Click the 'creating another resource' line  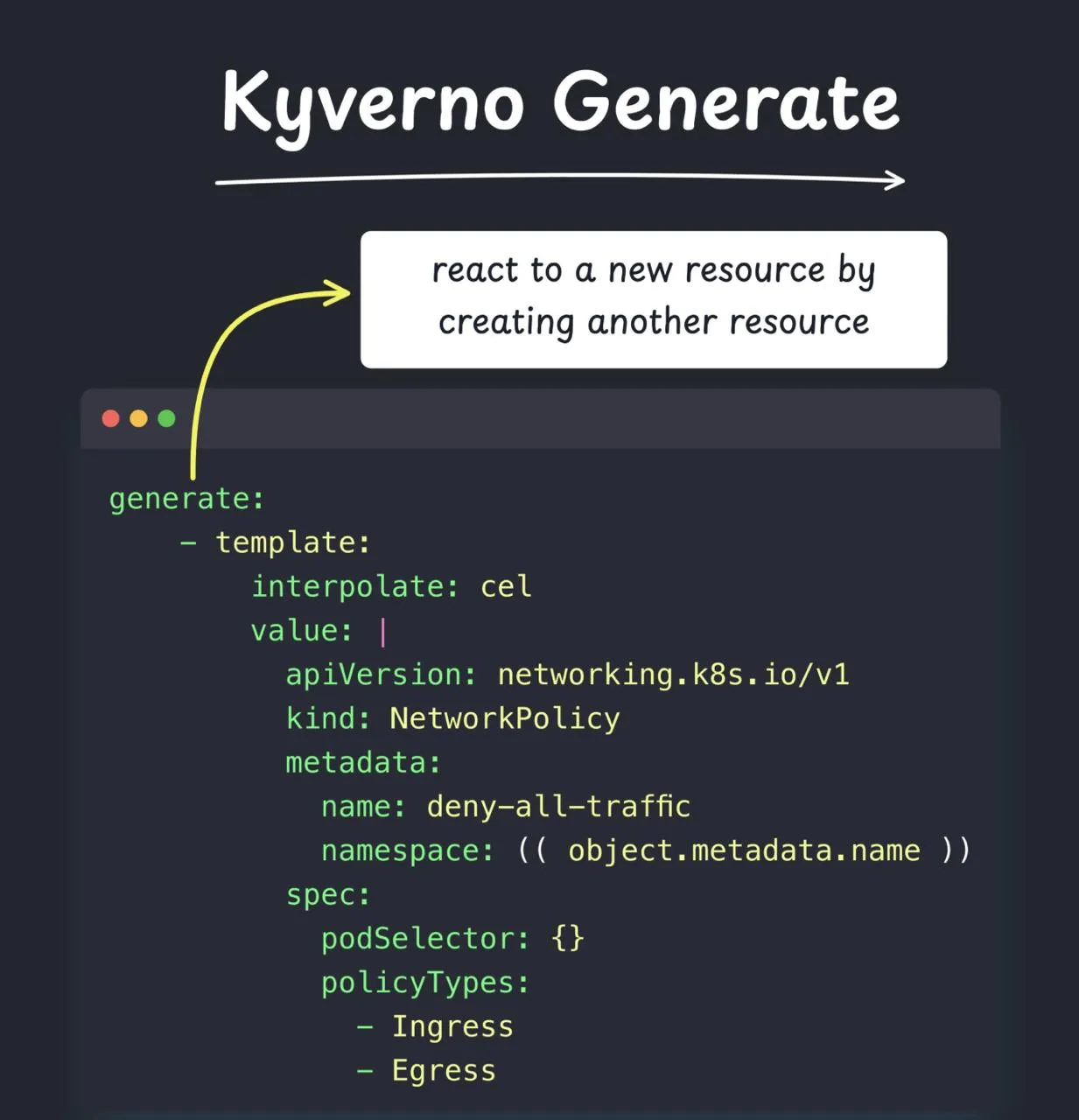[654, 322]
